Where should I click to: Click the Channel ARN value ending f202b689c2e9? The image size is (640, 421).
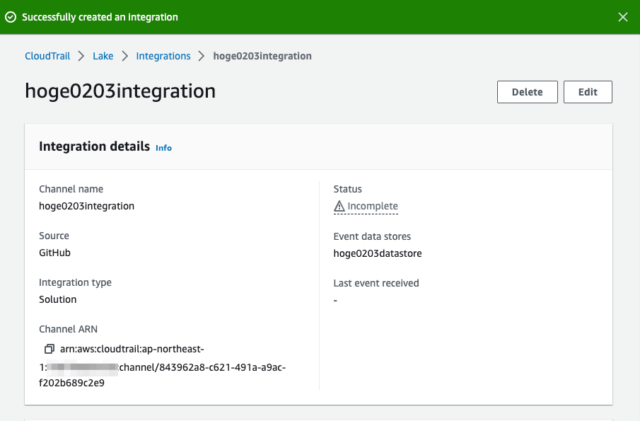click(x=162, y=366)
